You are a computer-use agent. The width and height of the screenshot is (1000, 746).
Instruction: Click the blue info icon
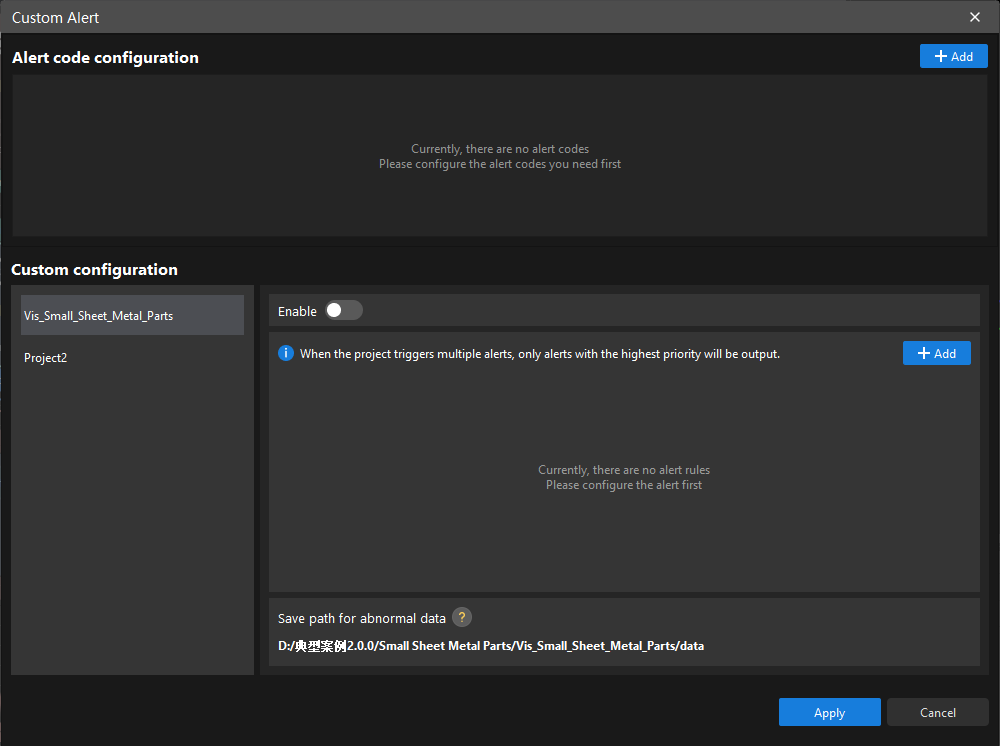[x=286, y=353]
